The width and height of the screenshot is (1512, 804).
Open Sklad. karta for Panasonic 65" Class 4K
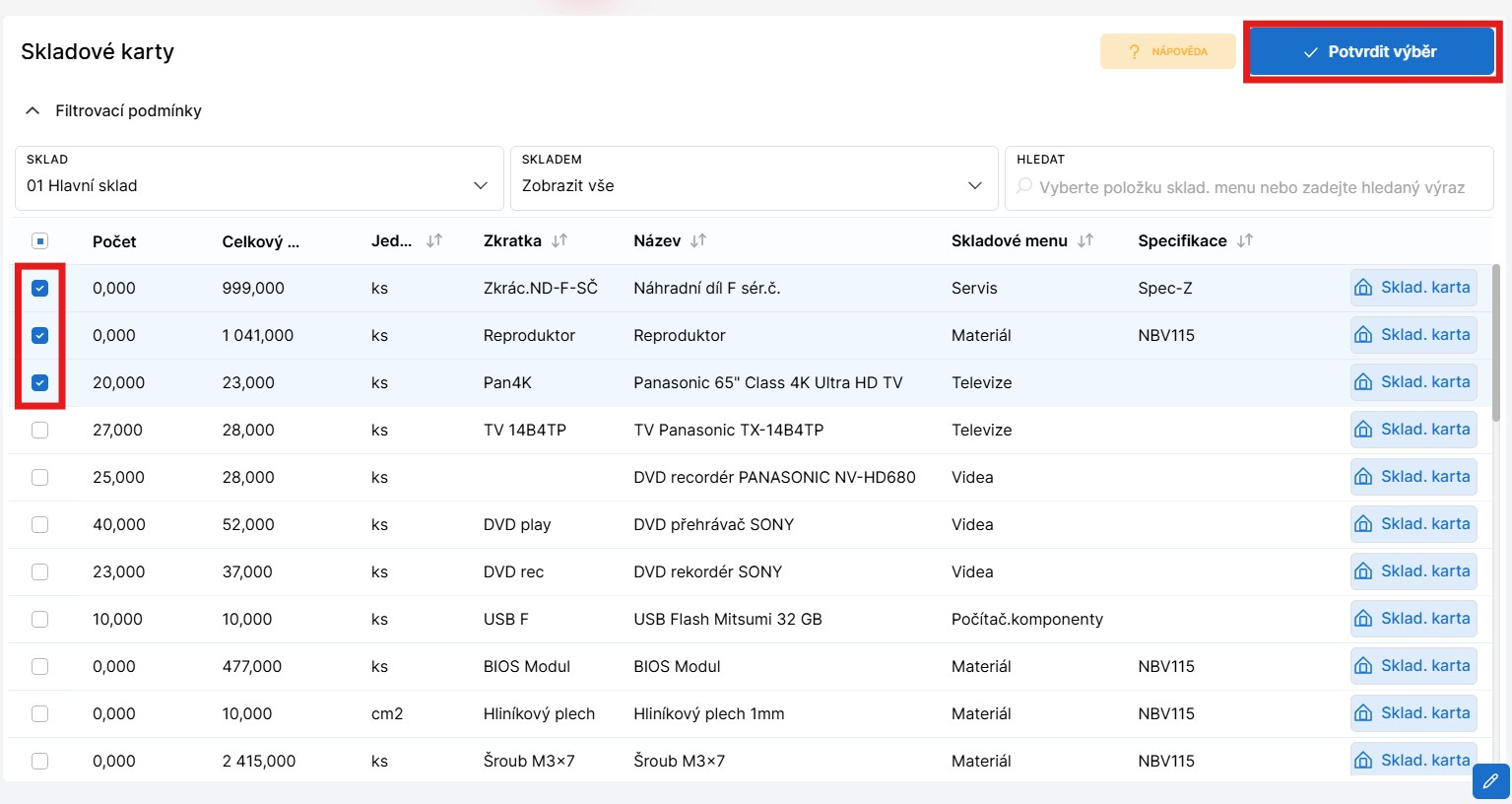pos(1413,382)
